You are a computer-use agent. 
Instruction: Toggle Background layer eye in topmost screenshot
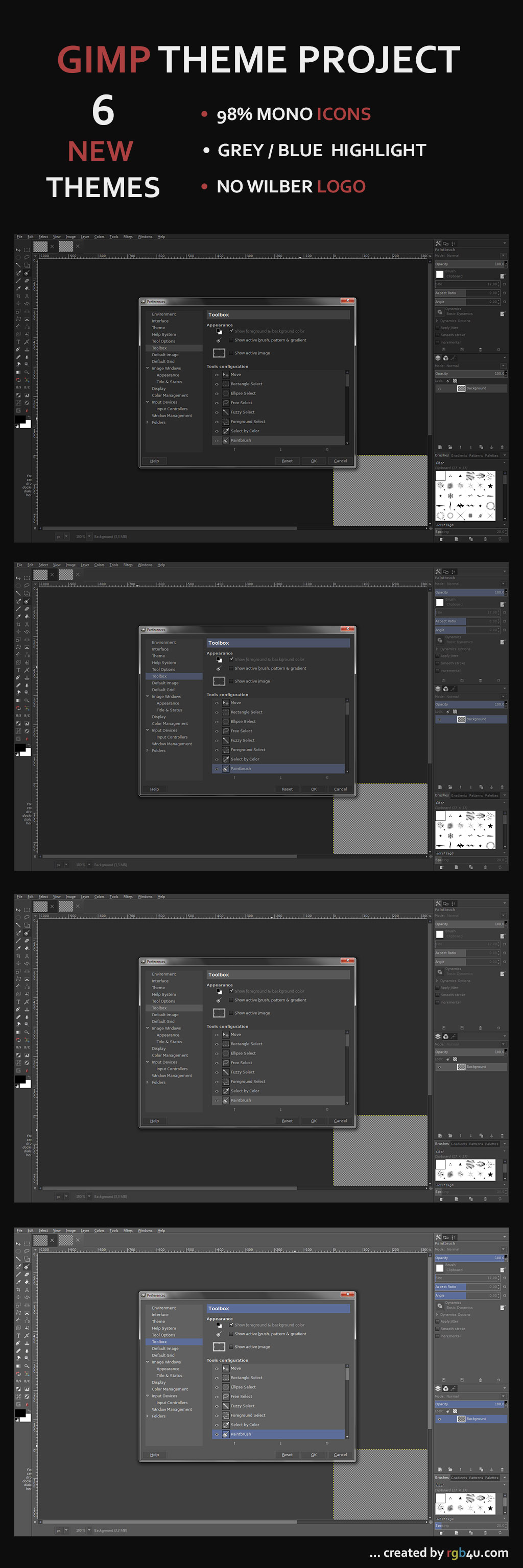click(440, 388)
